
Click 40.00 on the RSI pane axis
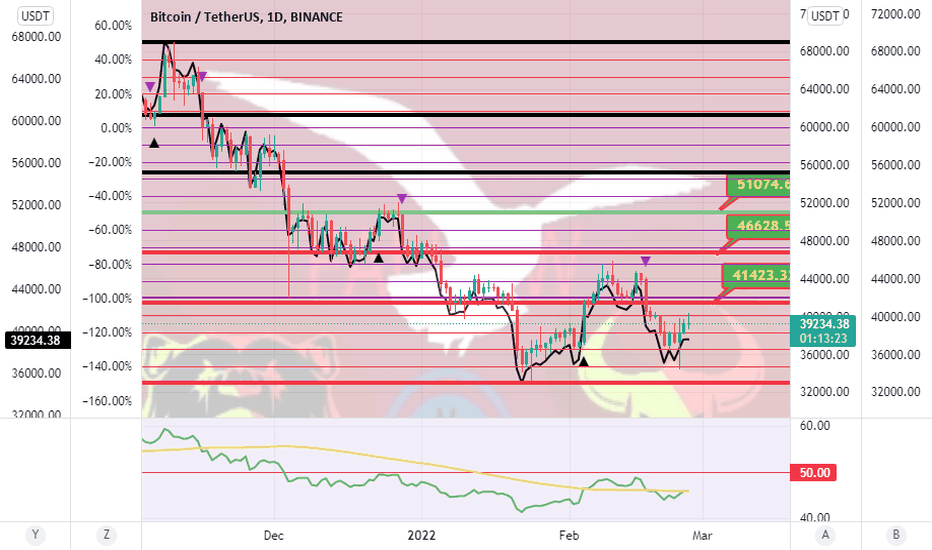pyautogui.click(x=815, y=517)
